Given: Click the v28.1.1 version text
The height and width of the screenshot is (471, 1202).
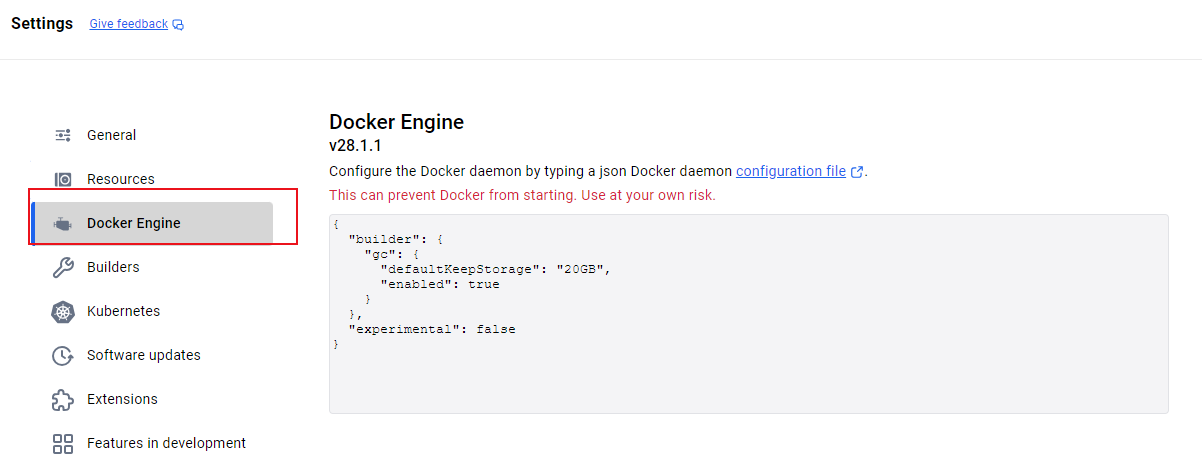Looking at the screenshot, I should coord(355,146).
